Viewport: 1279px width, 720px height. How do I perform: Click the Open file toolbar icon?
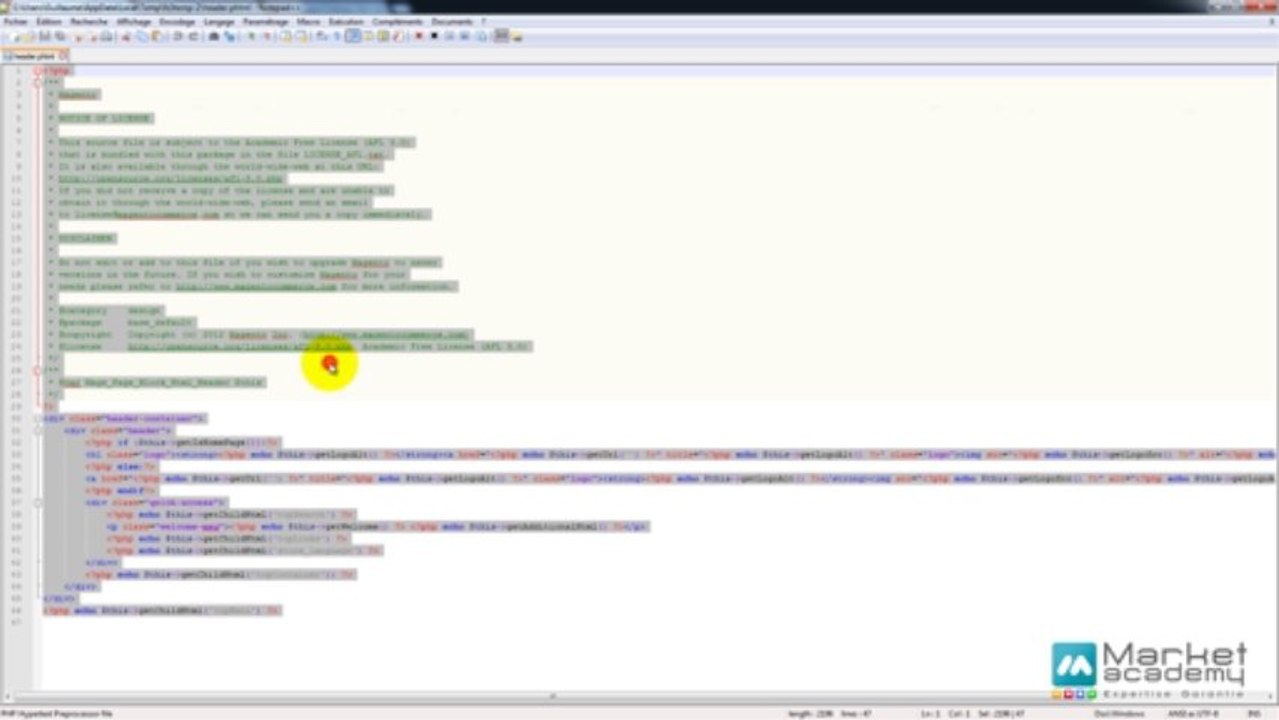pyautogui.click(x=30, y=36)
